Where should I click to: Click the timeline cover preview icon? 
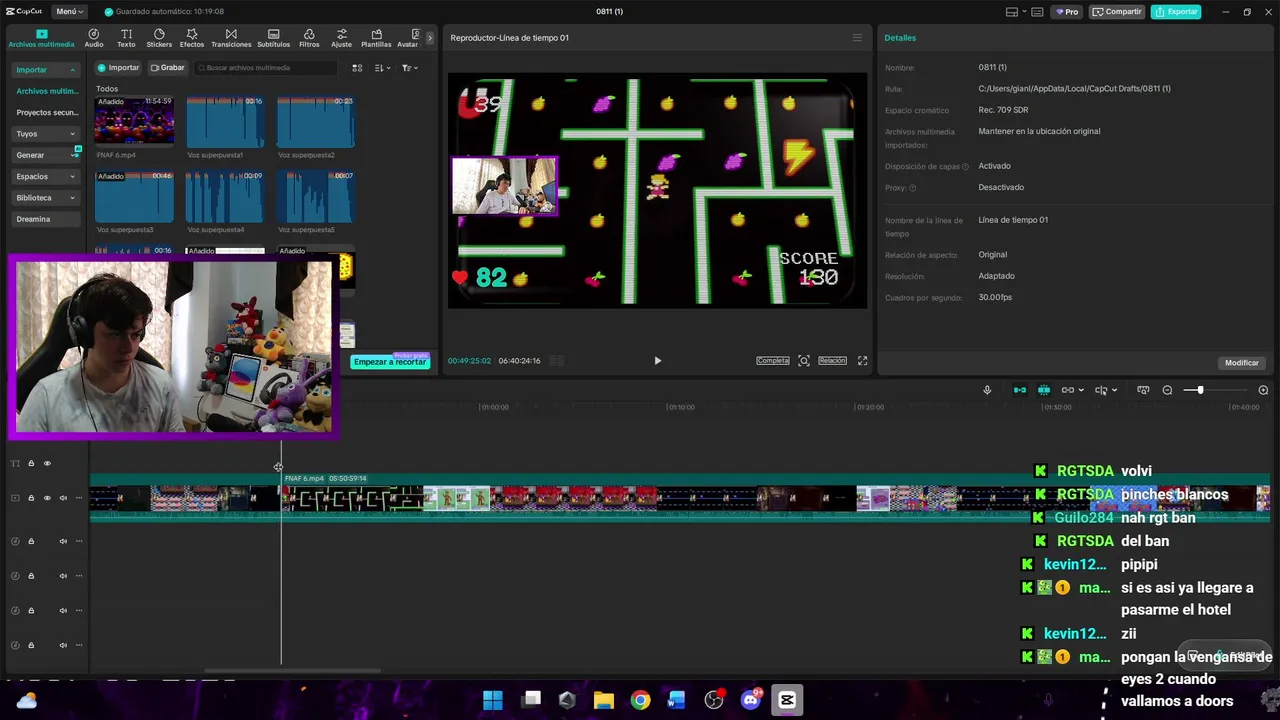pyautogui.click(x=1143, y=390)
